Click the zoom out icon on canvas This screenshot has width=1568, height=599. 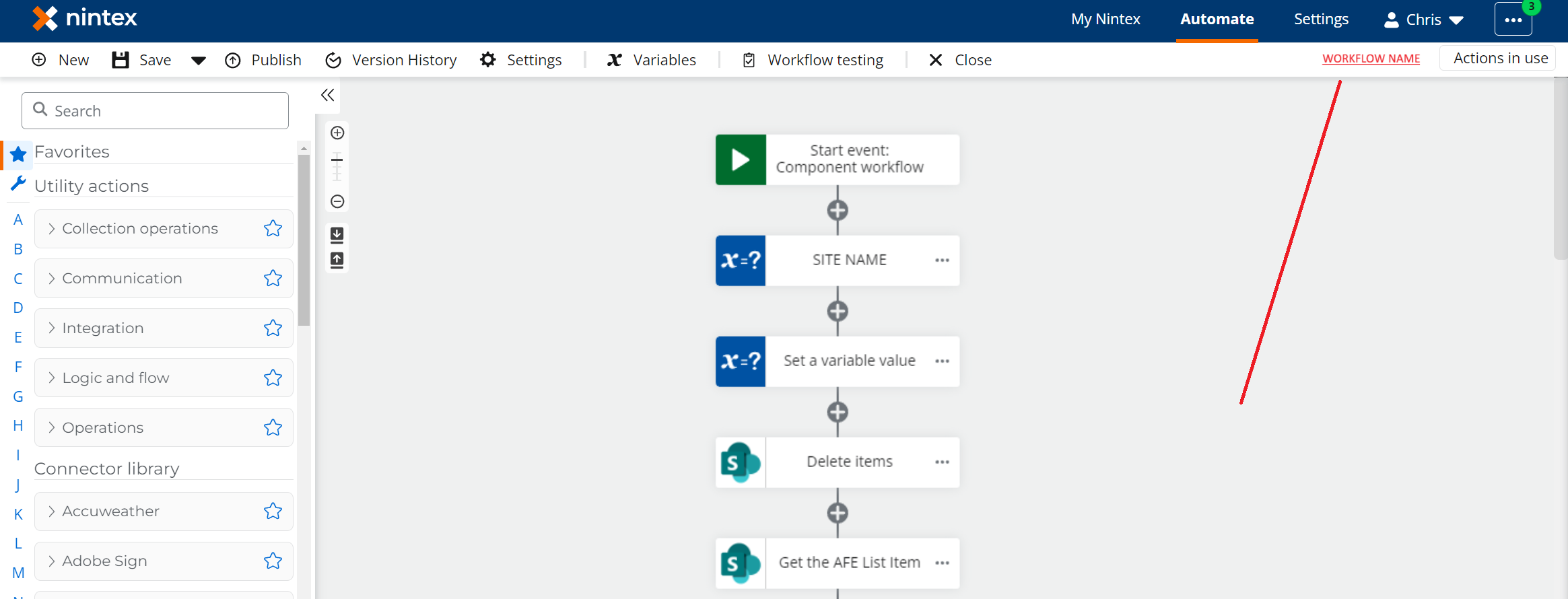[x=337, y=201]
